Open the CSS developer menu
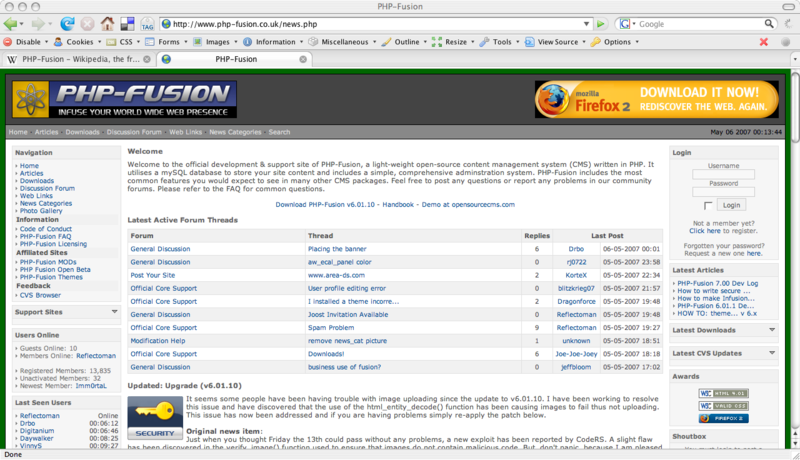 123,42
